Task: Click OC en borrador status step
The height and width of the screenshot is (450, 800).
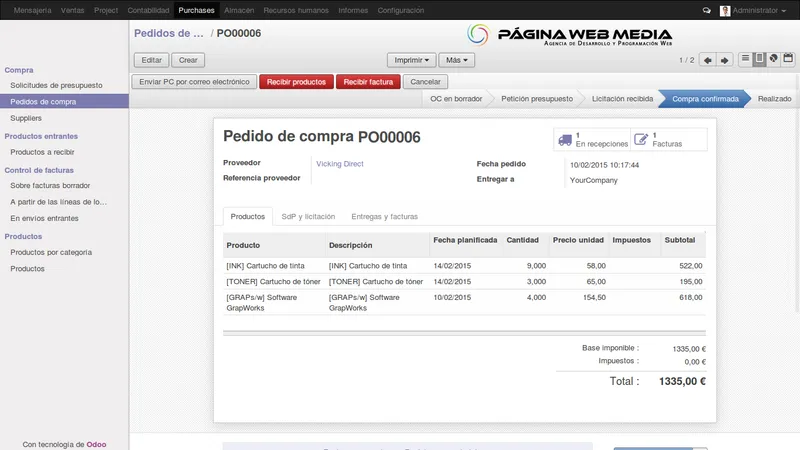Action: point(456,99)
